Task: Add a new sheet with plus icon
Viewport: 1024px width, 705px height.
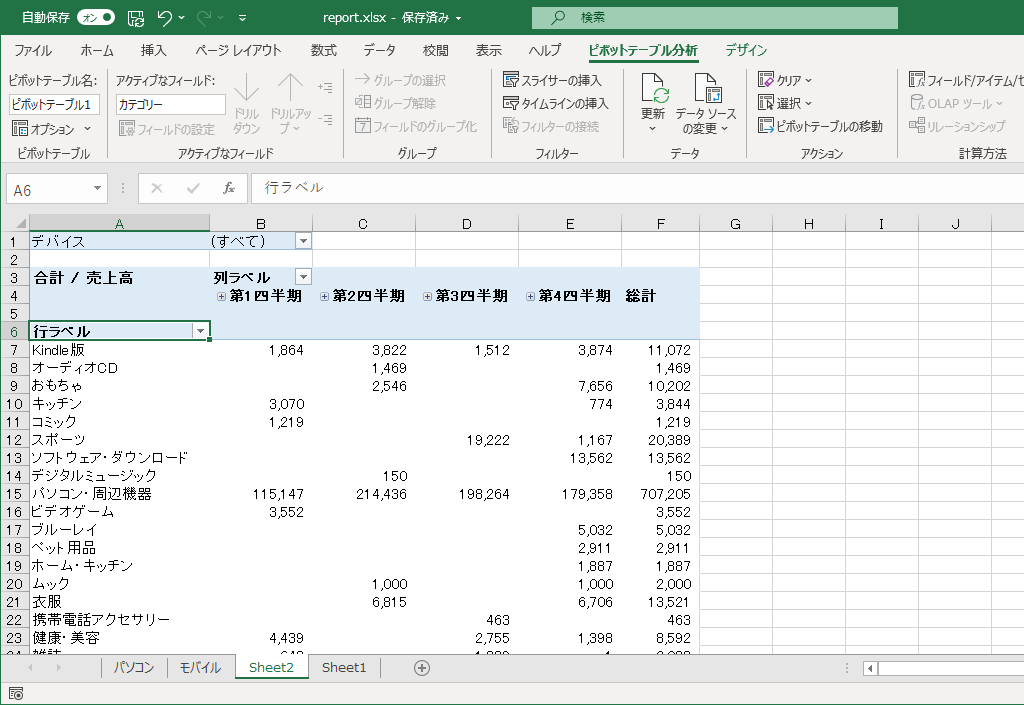Action: click(422, 668)
